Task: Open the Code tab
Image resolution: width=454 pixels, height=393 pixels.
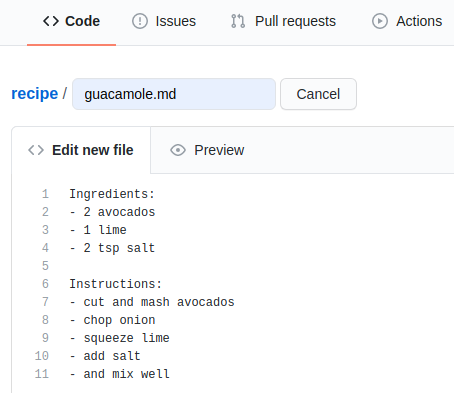Action: click(71, 21)
